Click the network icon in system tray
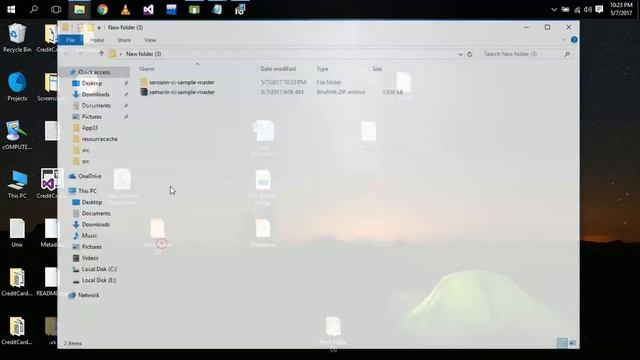This screenshot has height=360, width=640. coord(577,9)
